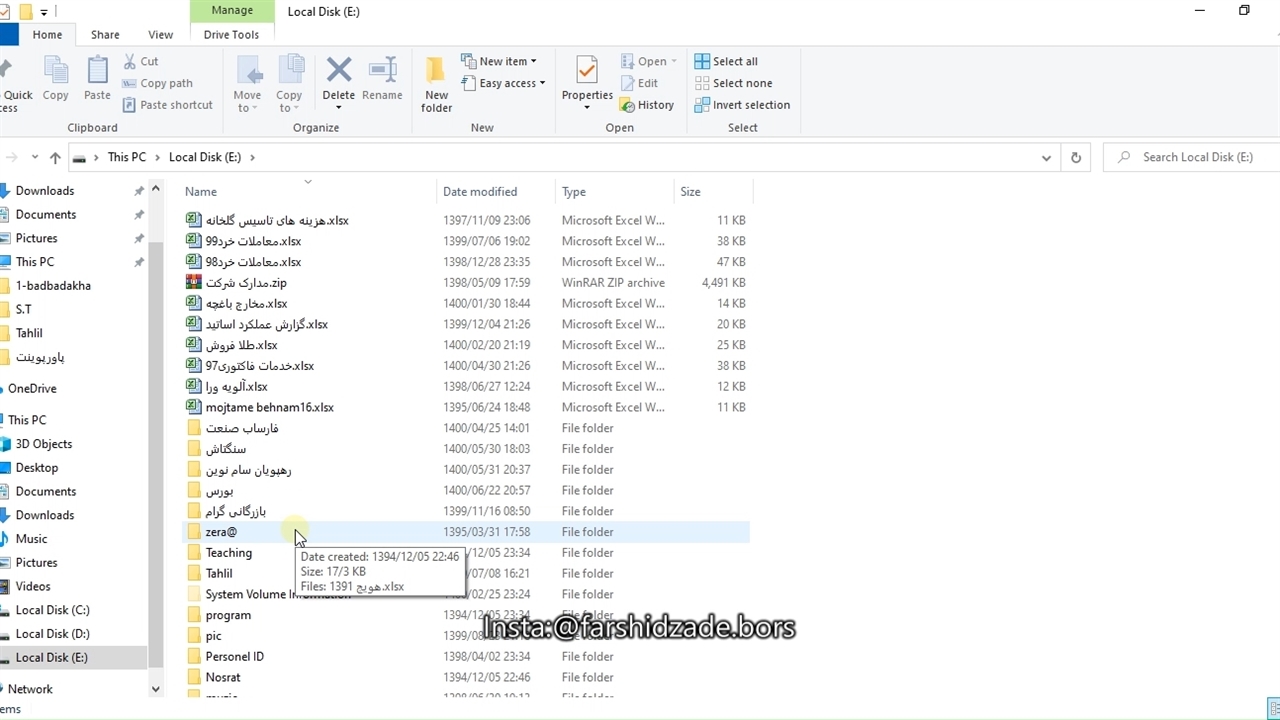
Task: Click Invert selection
Action: pyautogui.click(x=742, y=105)
